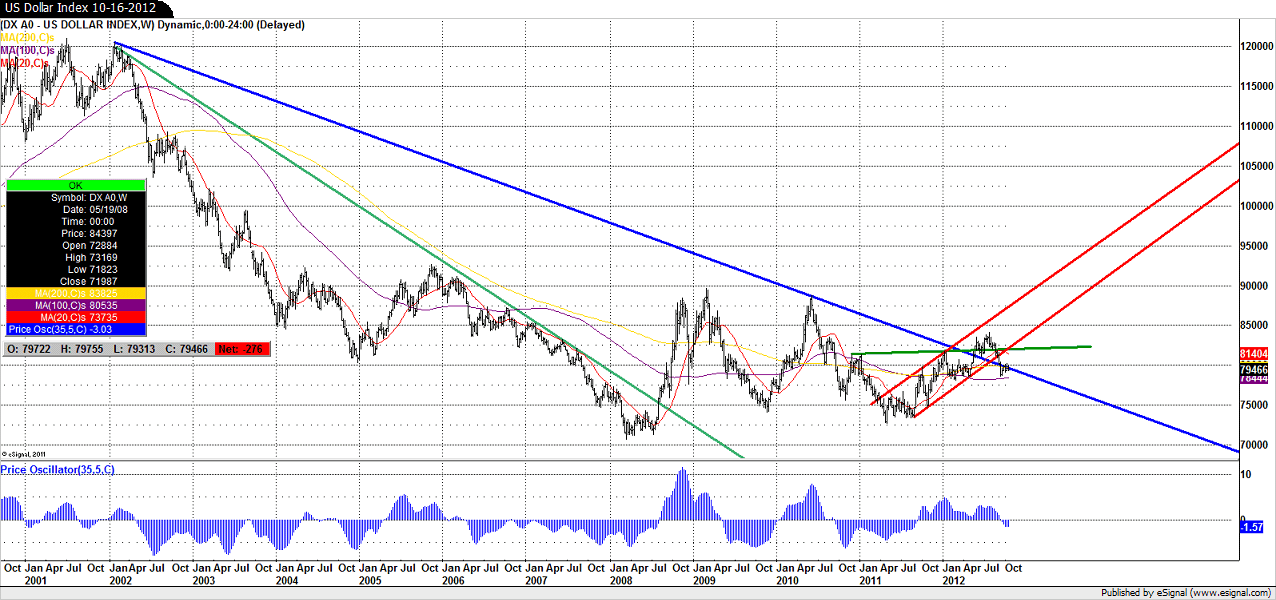Click the yellow MA(200,C)s 83825 row
Image resolution: width=1276 pixels, height=600 pixels.
click(x=75, y=293)
